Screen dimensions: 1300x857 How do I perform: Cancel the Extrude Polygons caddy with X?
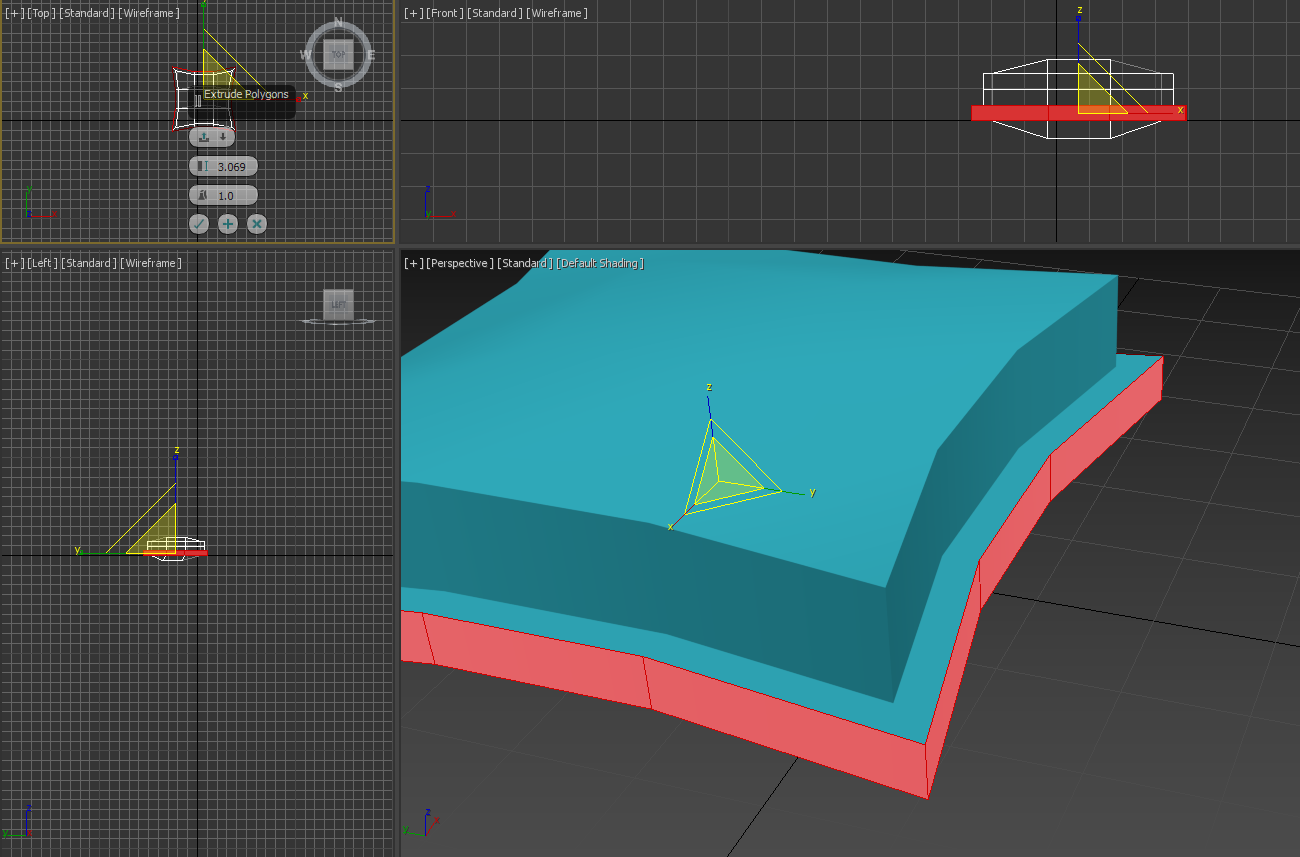[257, 224]
